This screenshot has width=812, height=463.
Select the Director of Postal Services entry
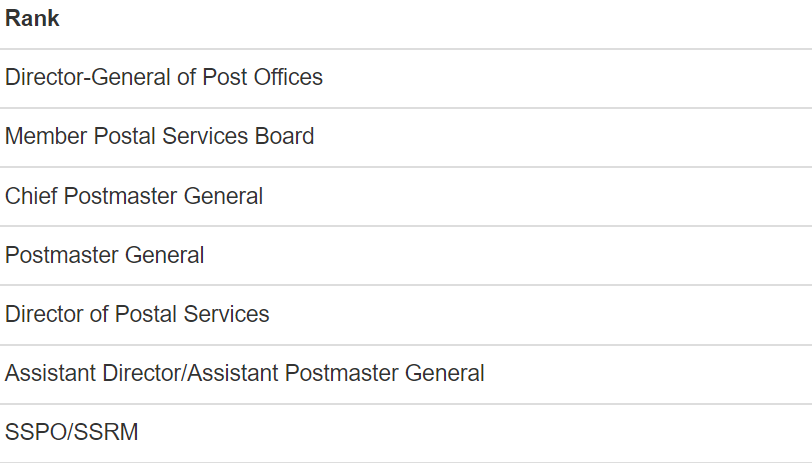(x=137, y=314)
